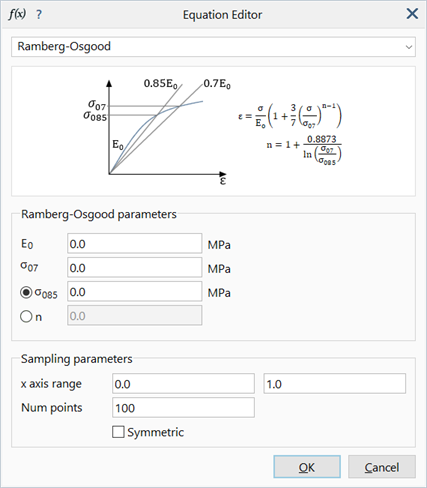Click the x axis range minimum field
The height and width of the screenshot is (488, 427).
183,384
